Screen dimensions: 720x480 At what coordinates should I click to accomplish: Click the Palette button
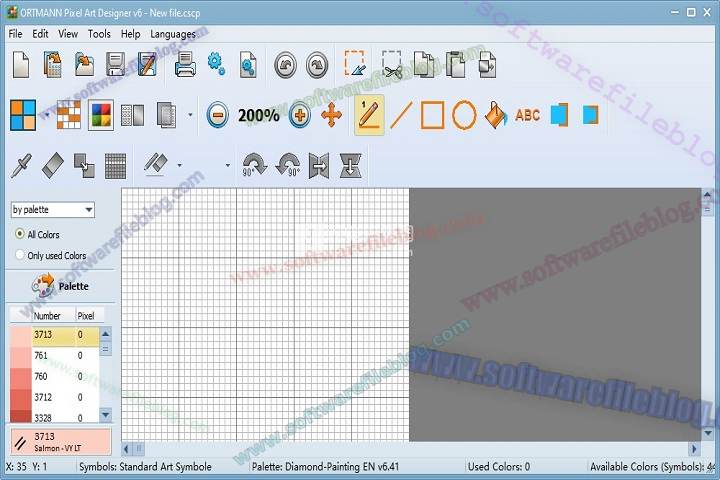[60, 286]
